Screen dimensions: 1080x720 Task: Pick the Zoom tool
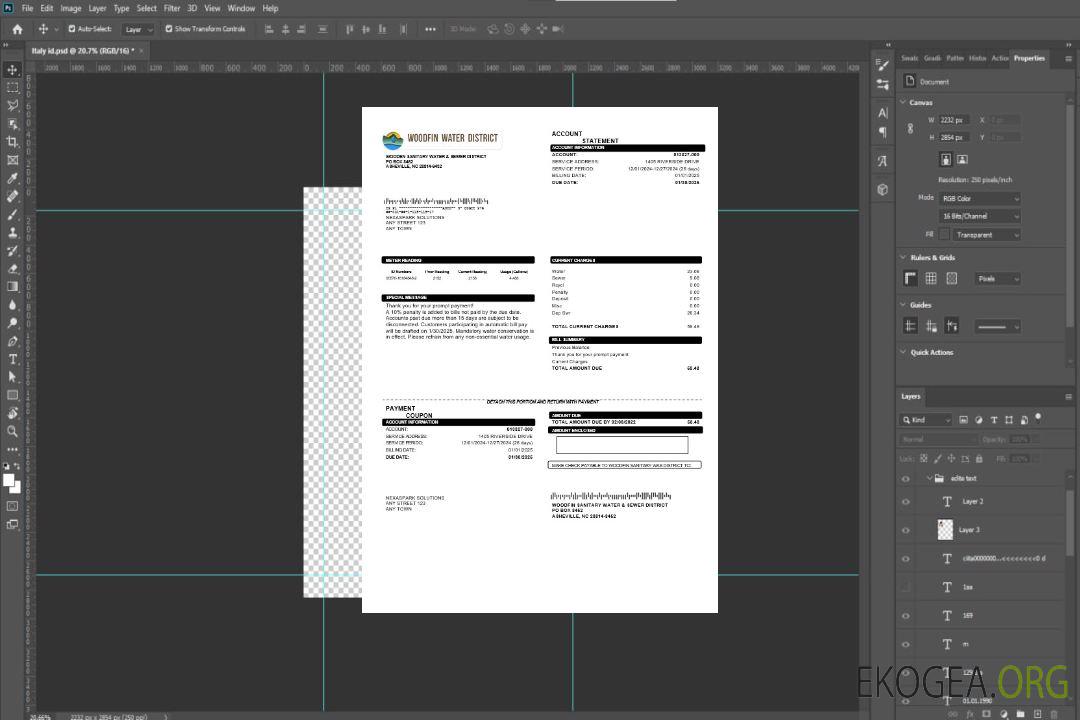point(12,431)
